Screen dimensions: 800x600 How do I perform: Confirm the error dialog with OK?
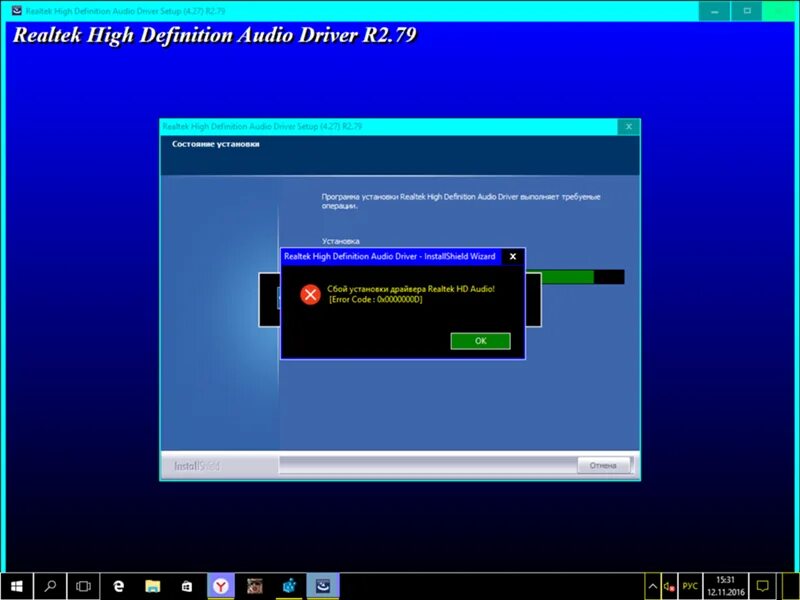[x=480, y=341]
